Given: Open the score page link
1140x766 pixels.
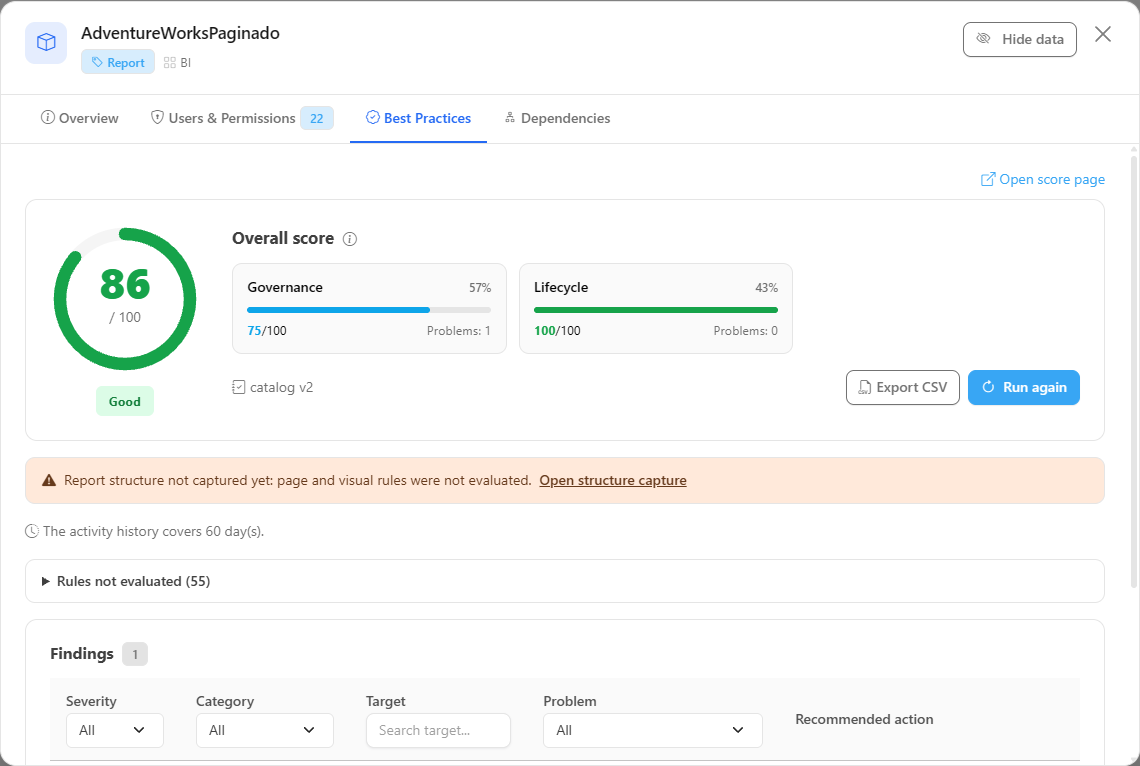Looking at the screenshot, I should [1043, 179].
